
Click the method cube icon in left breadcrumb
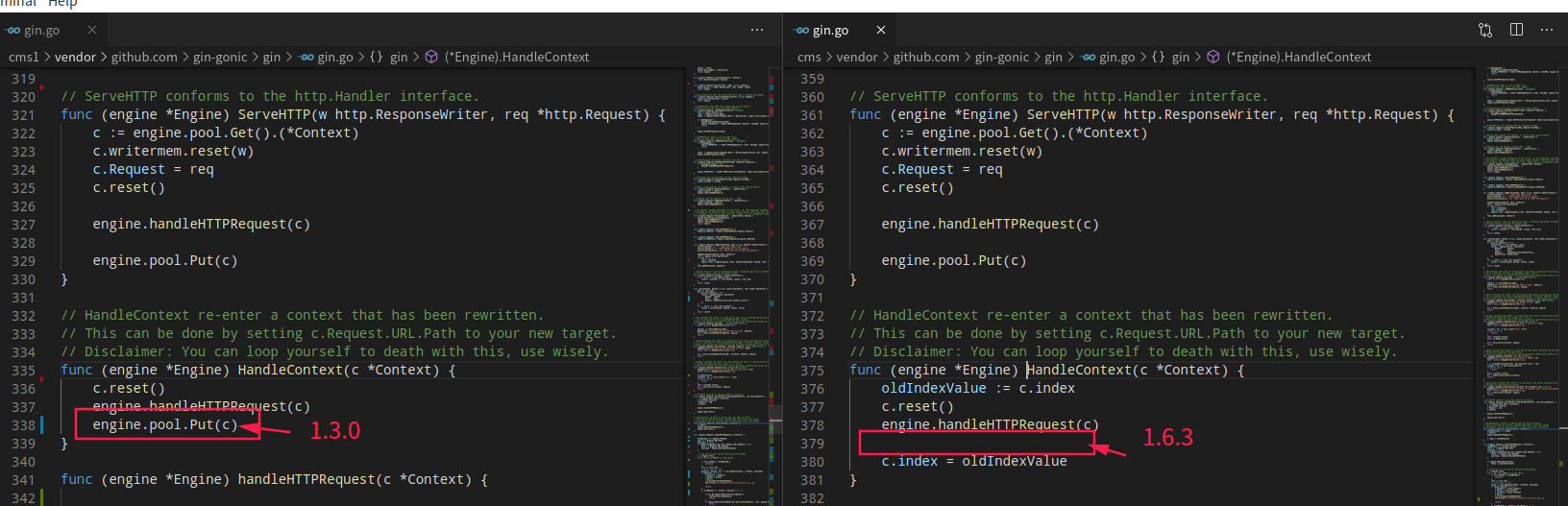click(431, 57)
